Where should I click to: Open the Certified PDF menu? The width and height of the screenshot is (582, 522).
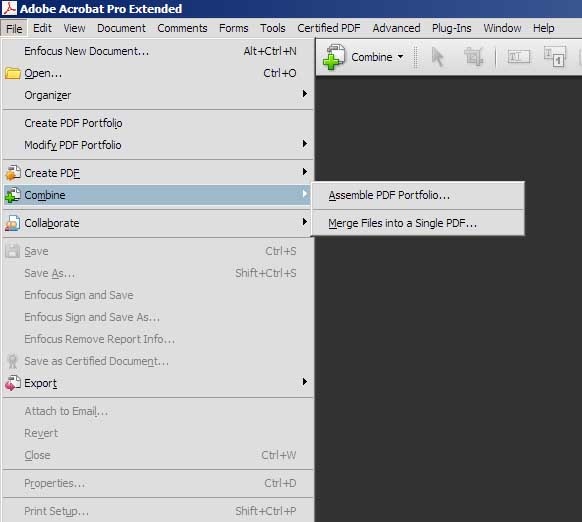(328, 28)
